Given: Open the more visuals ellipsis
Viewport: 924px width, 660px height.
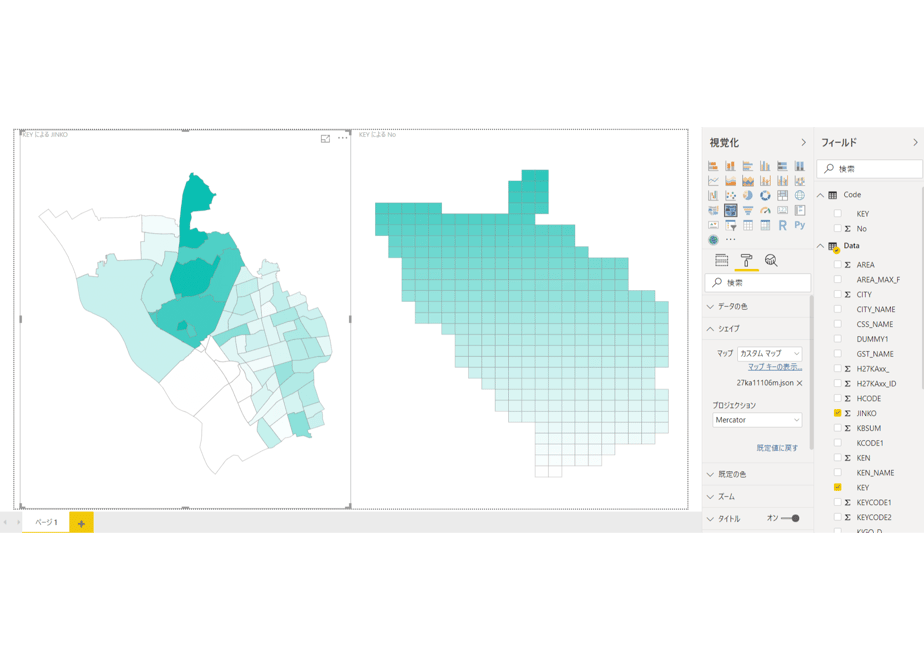Looking at the screenshot, I should (x=731, y=239).
